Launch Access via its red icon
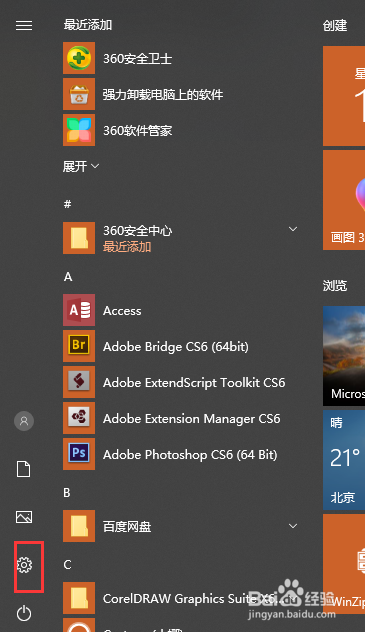This screenshot has width=365, height=632. pyautogui.click(x=79, y=310)
